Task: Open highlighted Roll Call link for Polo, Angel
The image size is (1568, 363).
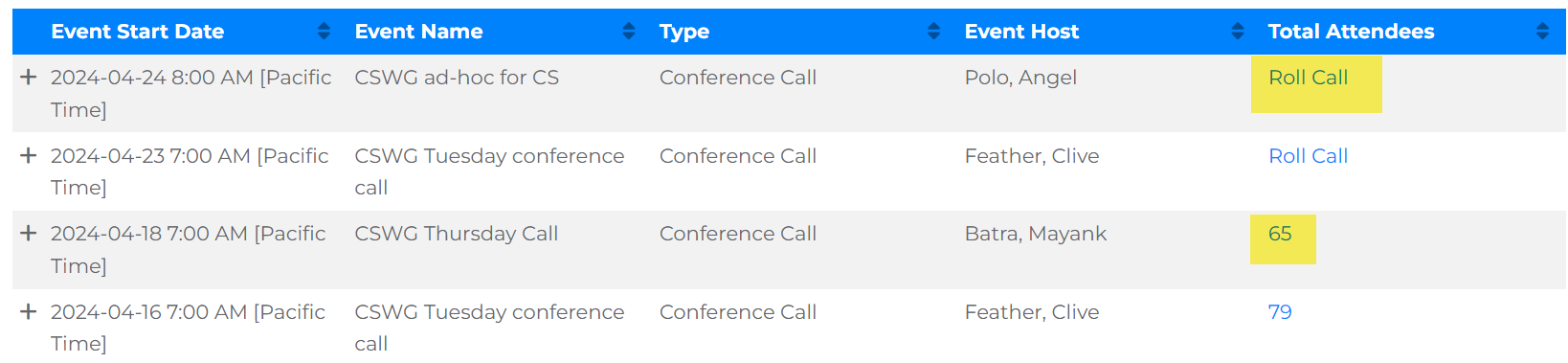Action: click(x=1308, y=78)
